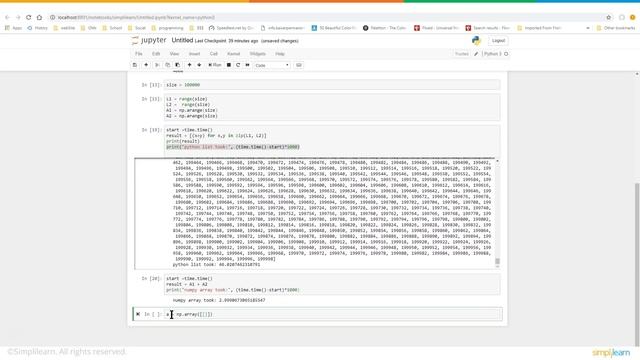Viewport: 640px width, 360px height.
Task: Focus the localhost address bar
Action: tap(327, 18)
